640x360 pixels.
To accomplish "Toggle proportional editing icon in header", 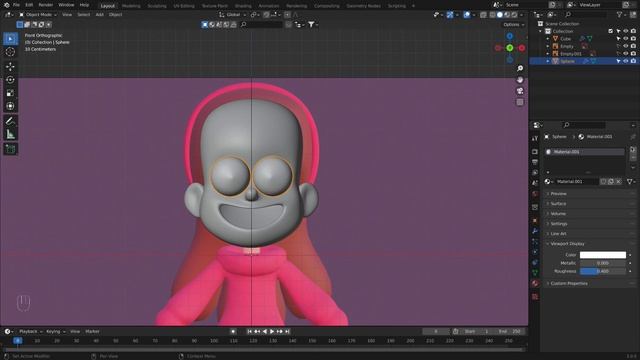I will click(288, 15).
